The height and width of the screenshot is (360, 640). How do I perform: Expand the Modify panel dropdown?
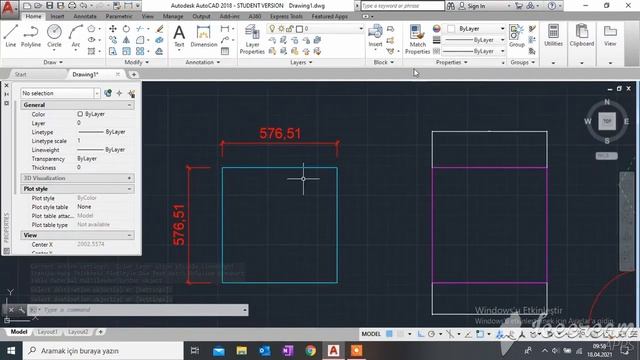point(137,62)
